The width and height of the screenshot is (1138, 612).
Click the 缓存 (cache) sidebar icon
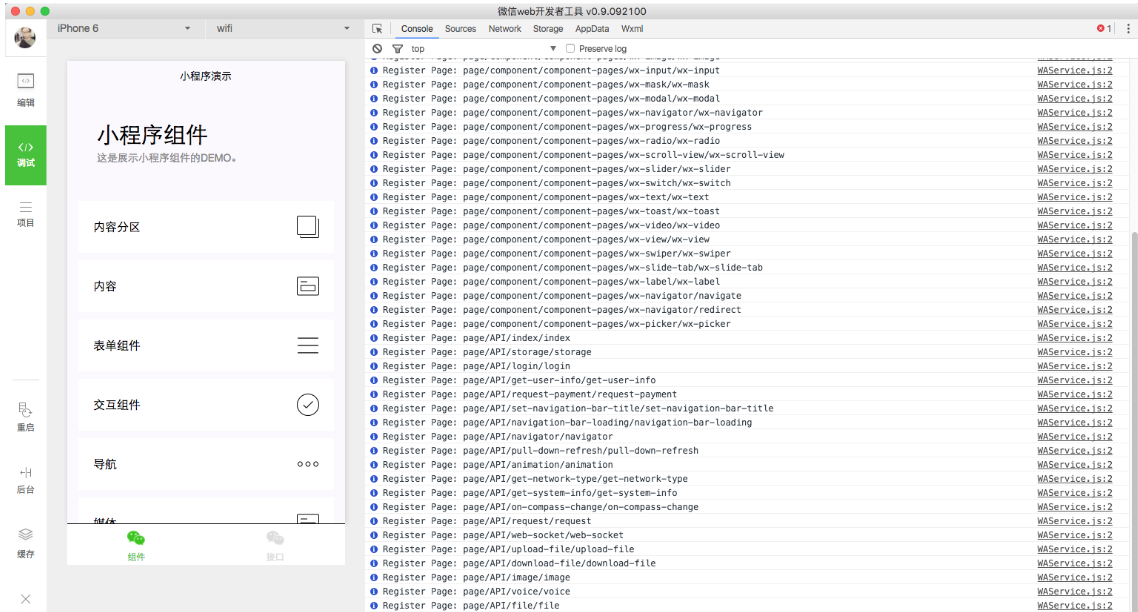(x=25, y=543)
